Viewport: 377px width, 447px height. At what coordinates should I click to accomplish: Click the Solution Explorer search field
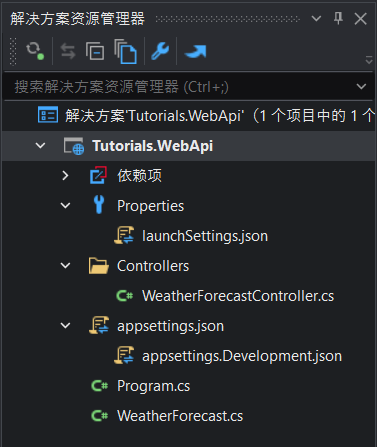tap(182, 87)
